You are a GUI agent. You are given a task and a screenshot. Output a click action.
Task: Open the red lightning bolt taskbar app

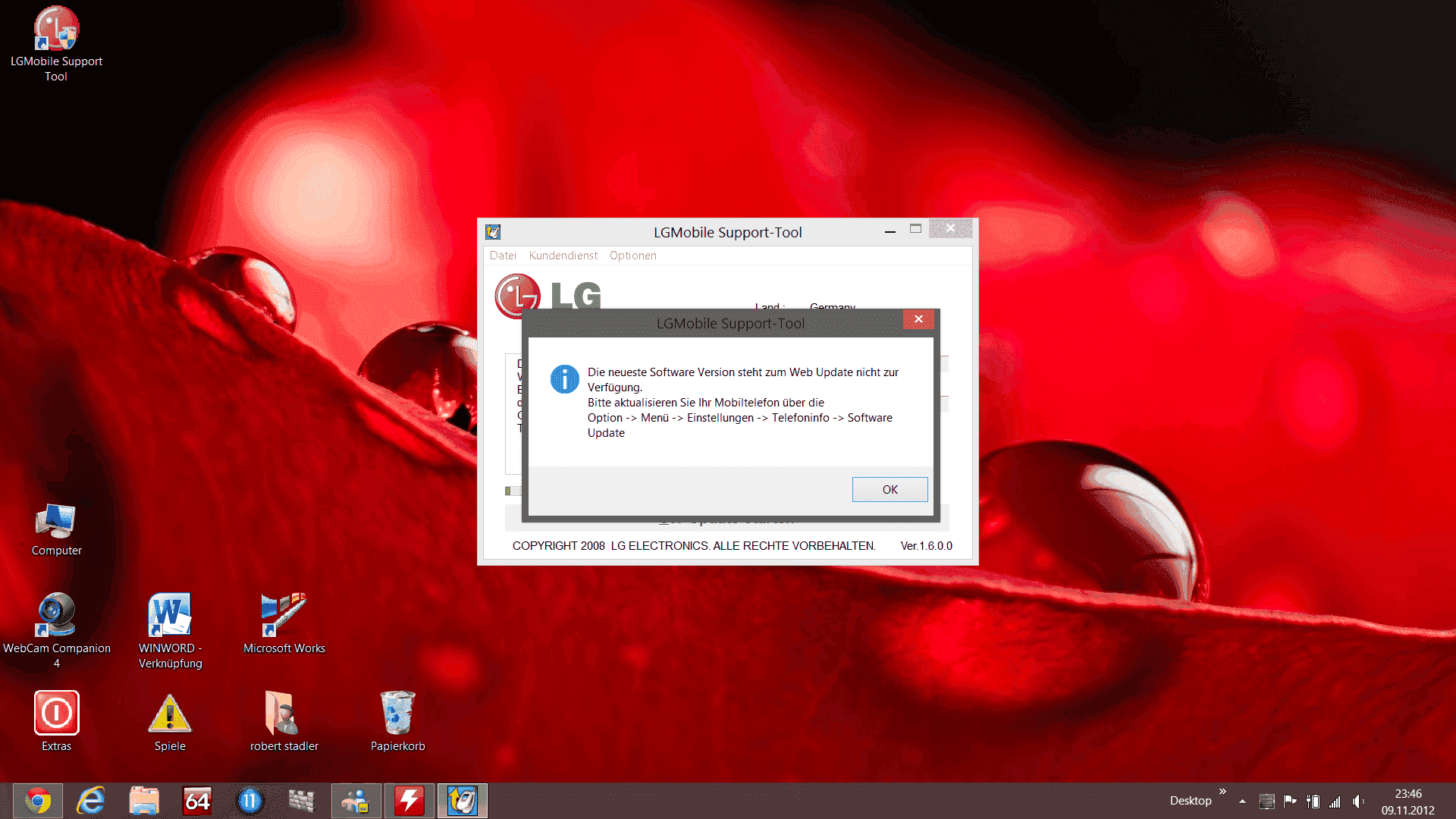pyautogui.click(x=409, y=801)
